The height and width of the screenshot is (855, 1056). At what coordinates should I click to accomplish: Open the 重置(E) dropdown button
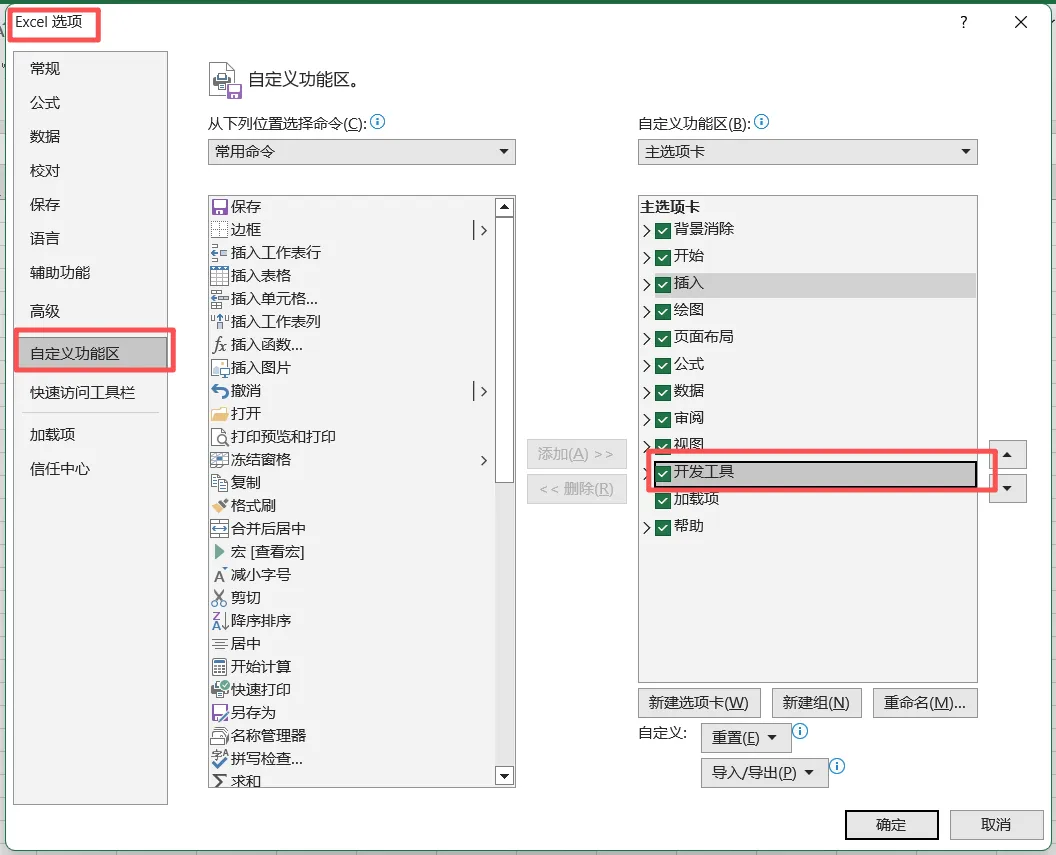point(746,738)
